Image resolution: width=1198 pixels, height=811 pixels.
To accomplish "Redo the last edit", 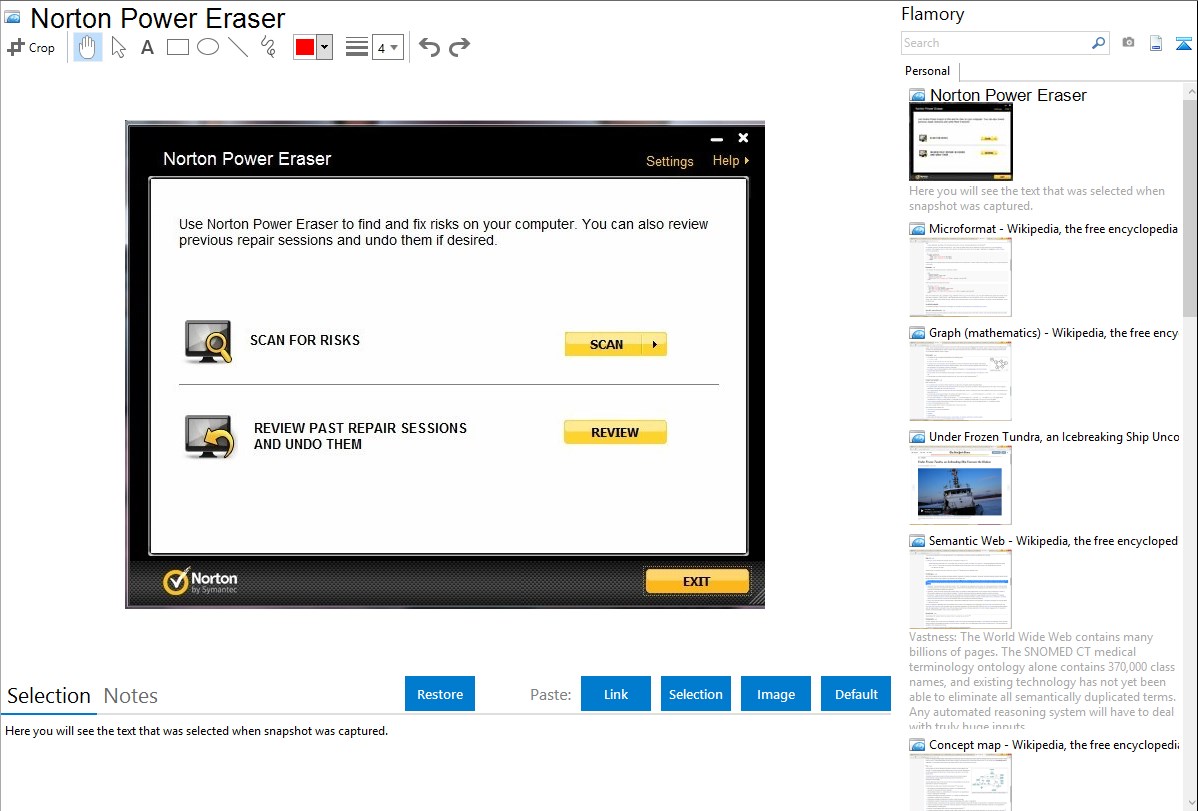I will 459,47.
